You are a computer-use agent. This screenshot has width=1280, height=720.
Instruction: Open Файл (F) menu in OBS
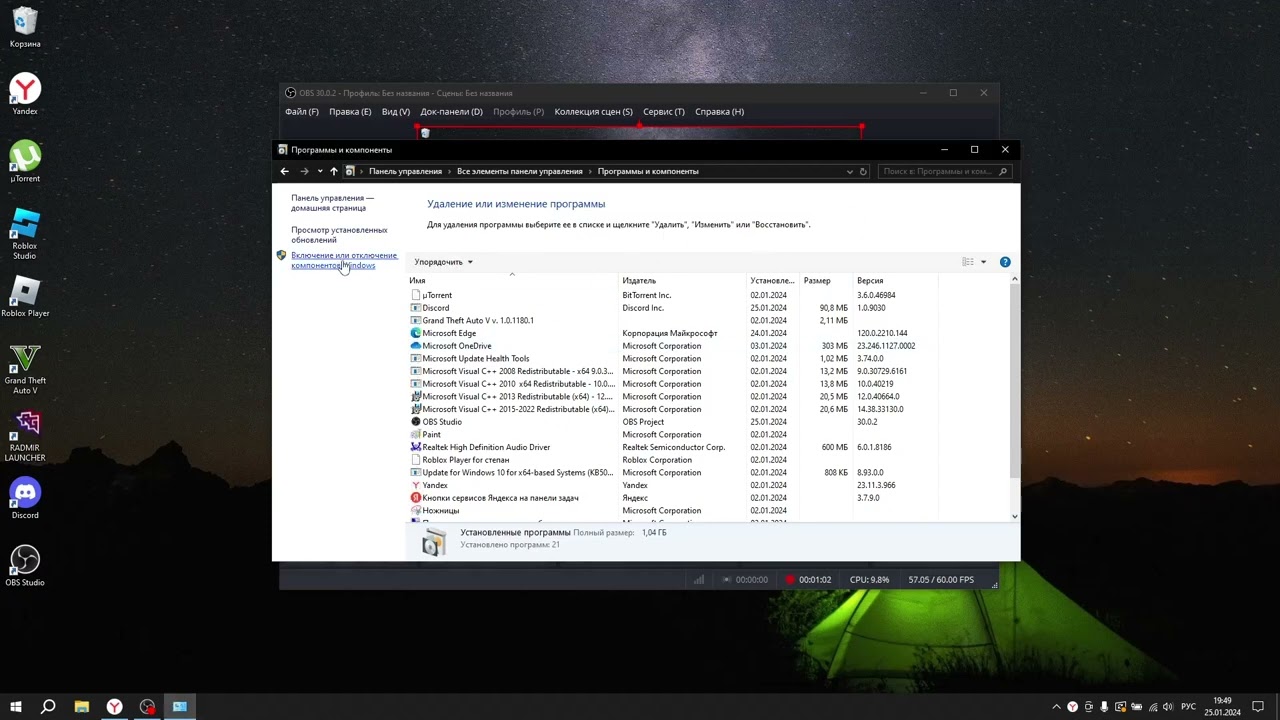coord(302,112)
